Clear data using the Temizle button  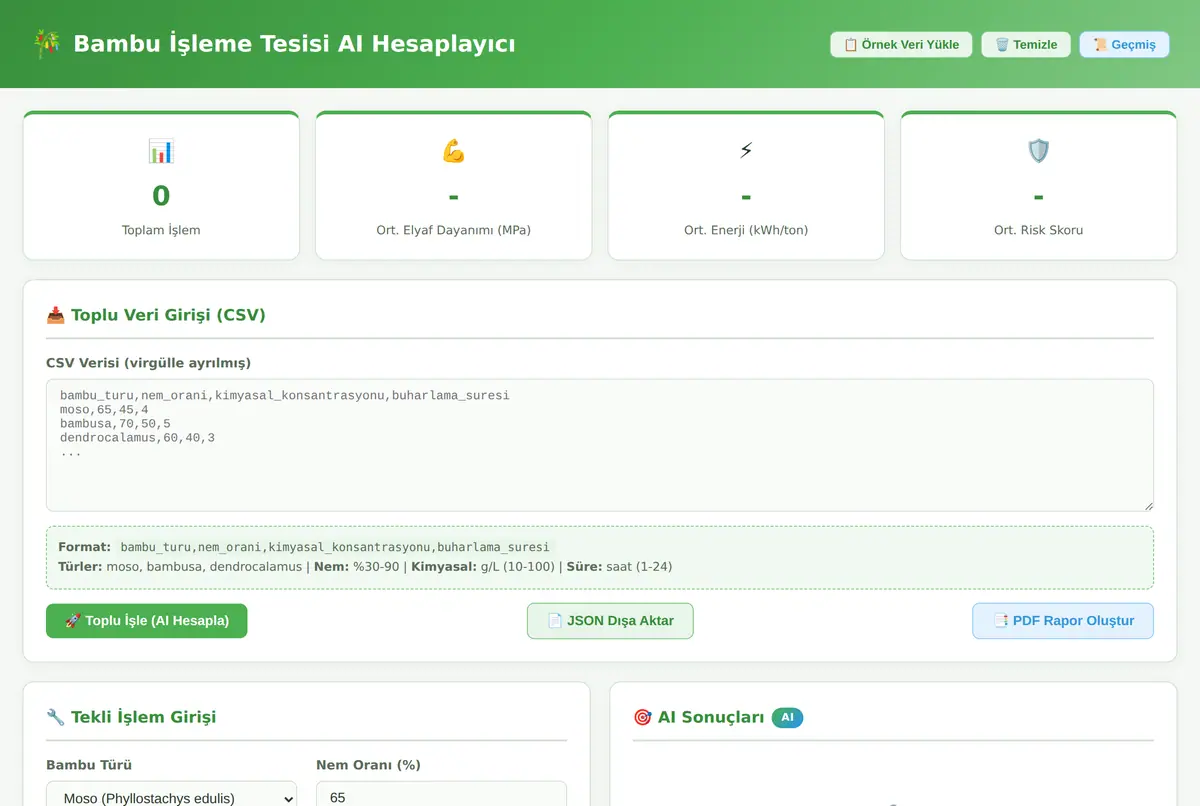(x=1026, y=44)
